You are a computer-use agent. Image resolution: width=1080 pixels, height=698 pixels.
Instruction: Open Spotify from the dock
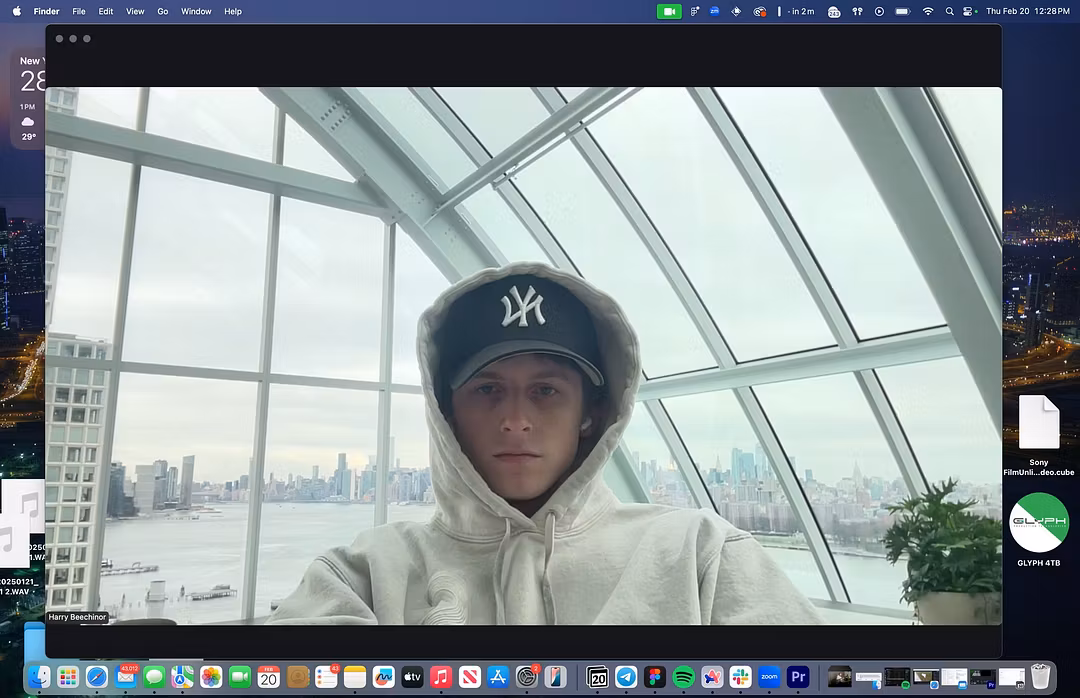tap(684, 677)
